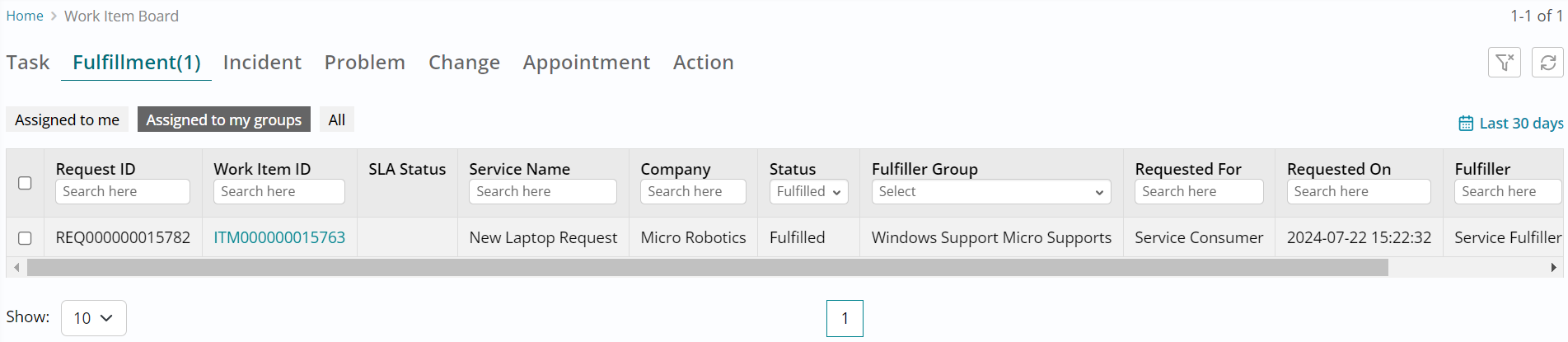Open the Status filter dropdown
Screen dimensions: 1568x342
808,191
